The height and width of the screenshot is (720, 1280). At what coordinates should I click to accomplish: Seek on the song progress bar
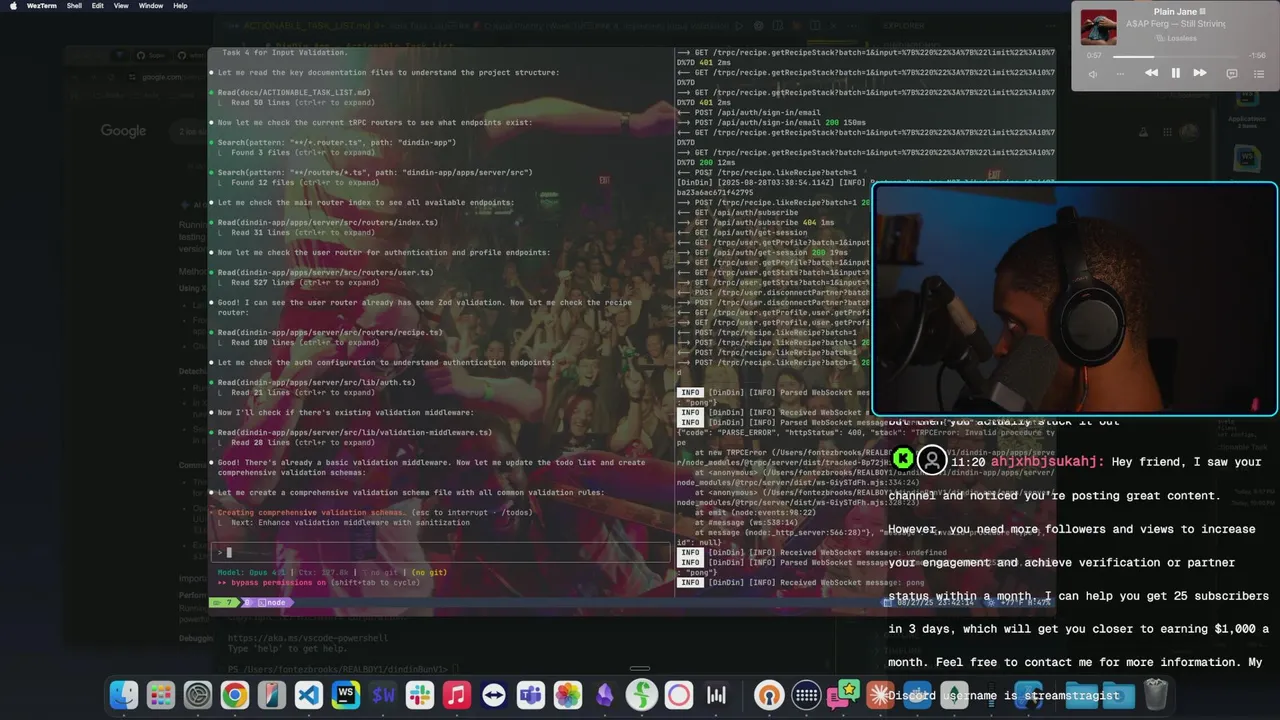pos(1174,56)
